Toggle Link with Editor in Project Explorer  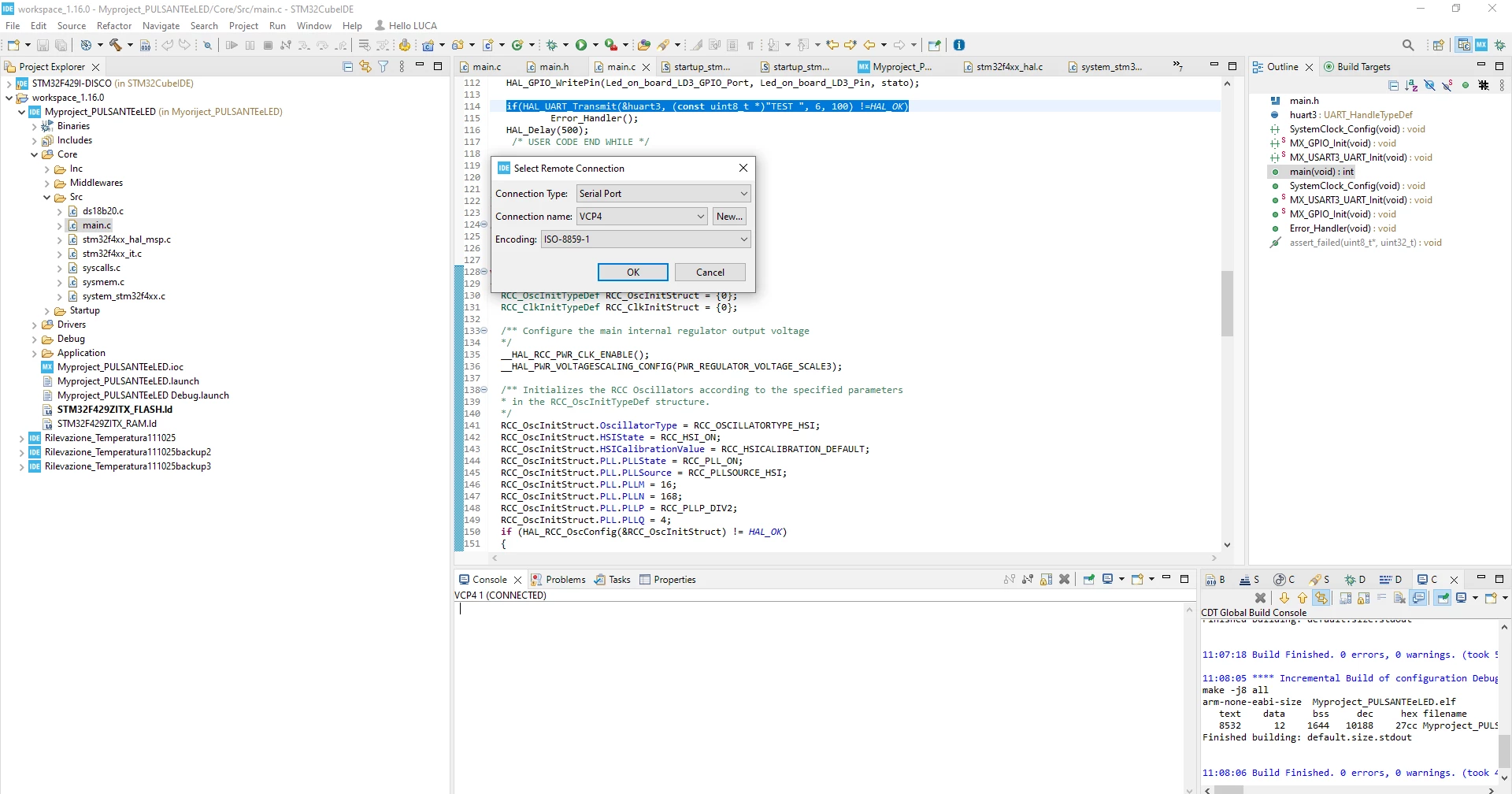click(x=365, y=67)
